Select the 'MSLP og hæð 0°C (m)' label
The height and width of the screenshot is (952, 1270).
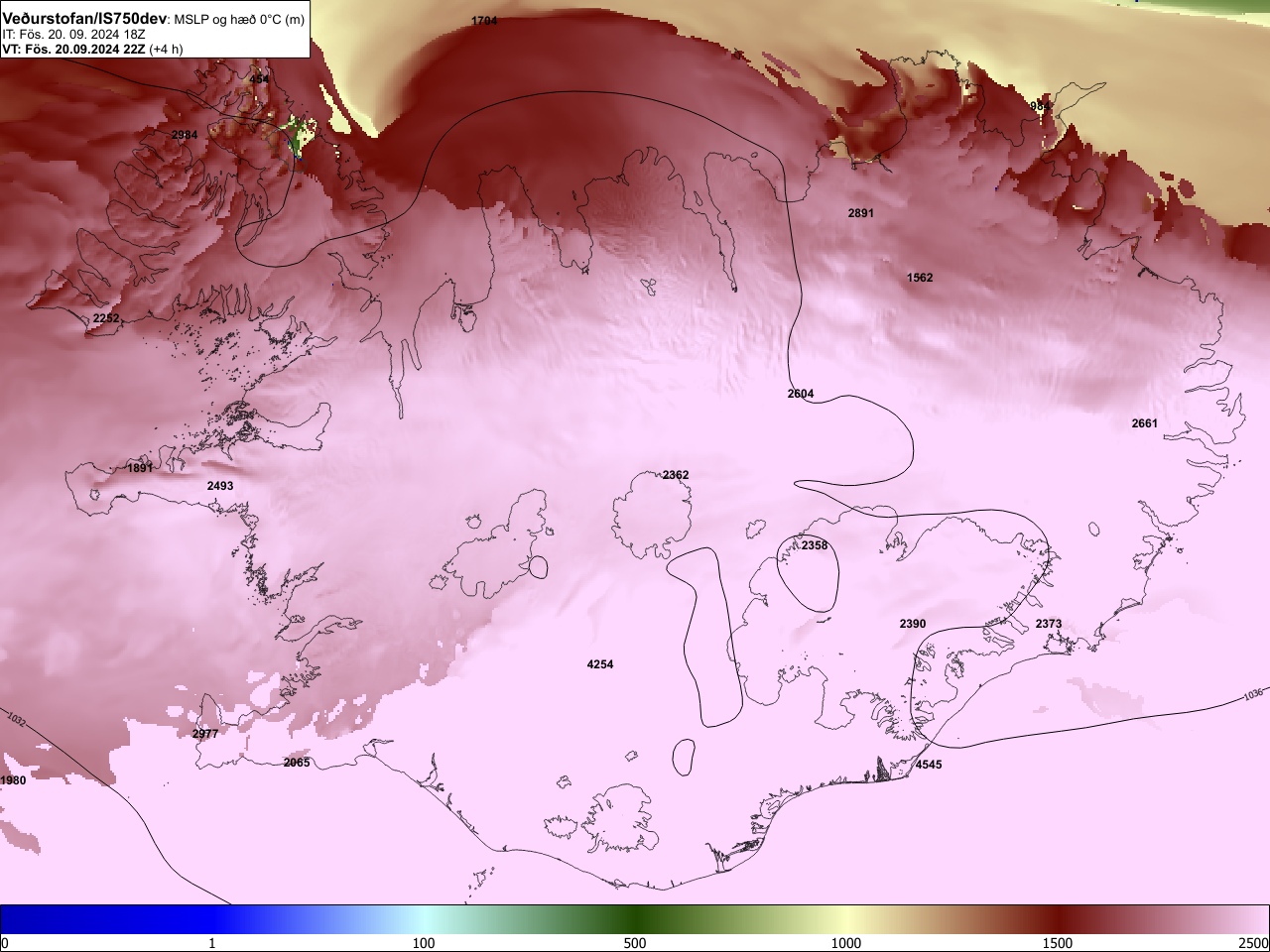pos(239,20)
